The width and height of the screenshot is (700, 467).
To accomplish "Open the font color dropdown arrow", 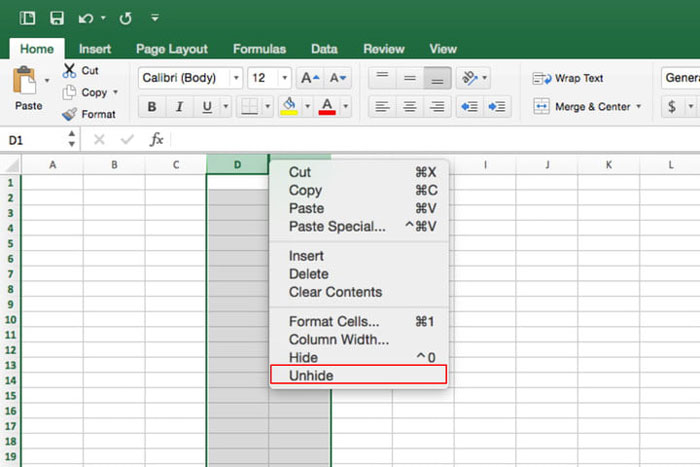I will (x=346, y=107).
